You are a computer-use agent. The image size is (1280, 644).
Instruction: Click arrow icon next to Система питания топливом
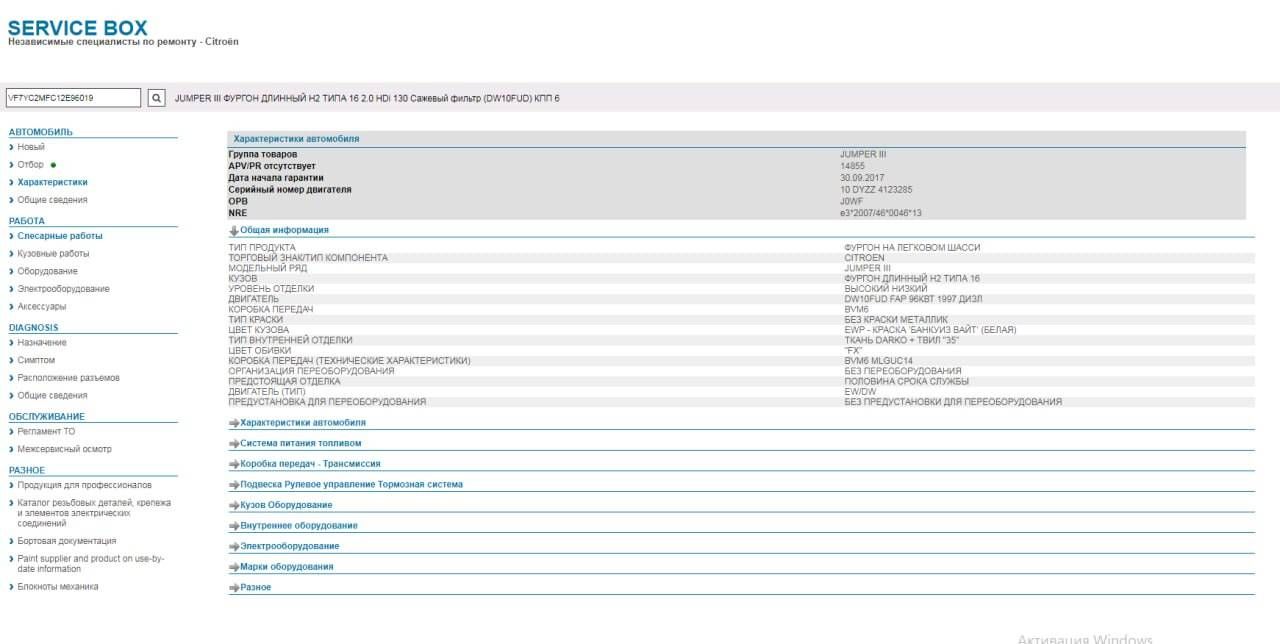point(234,443)
